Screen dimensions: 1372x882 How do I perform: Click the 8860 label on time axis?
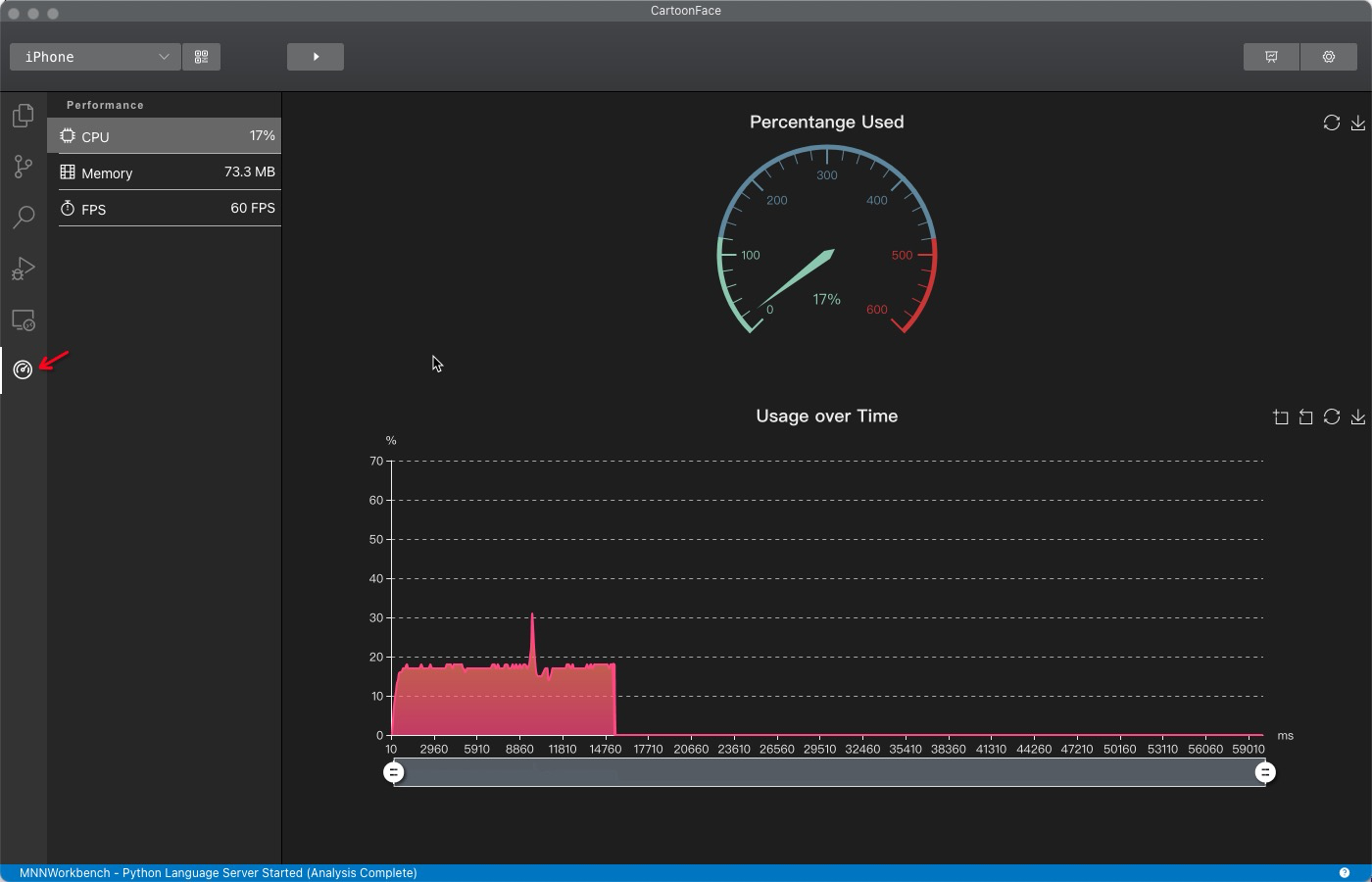pos(519,749)
